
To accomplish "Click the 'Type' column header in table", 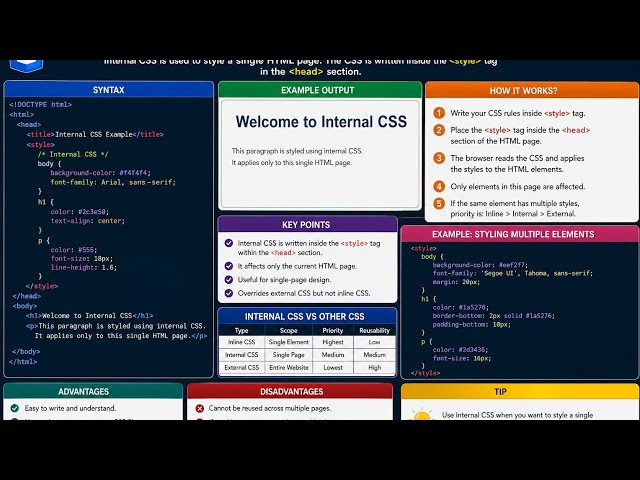I will coord(242,331).
